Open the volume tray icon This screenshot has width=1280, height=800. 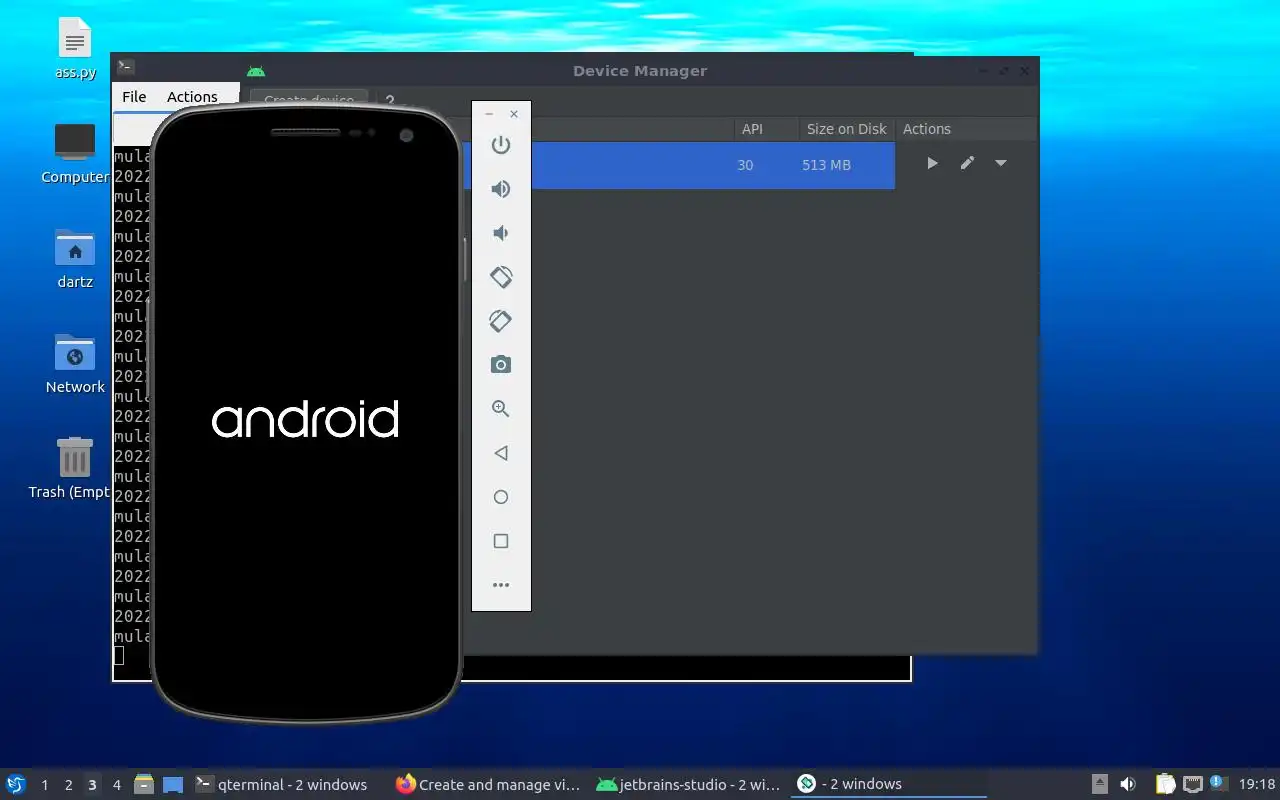tap(1128, 784)
